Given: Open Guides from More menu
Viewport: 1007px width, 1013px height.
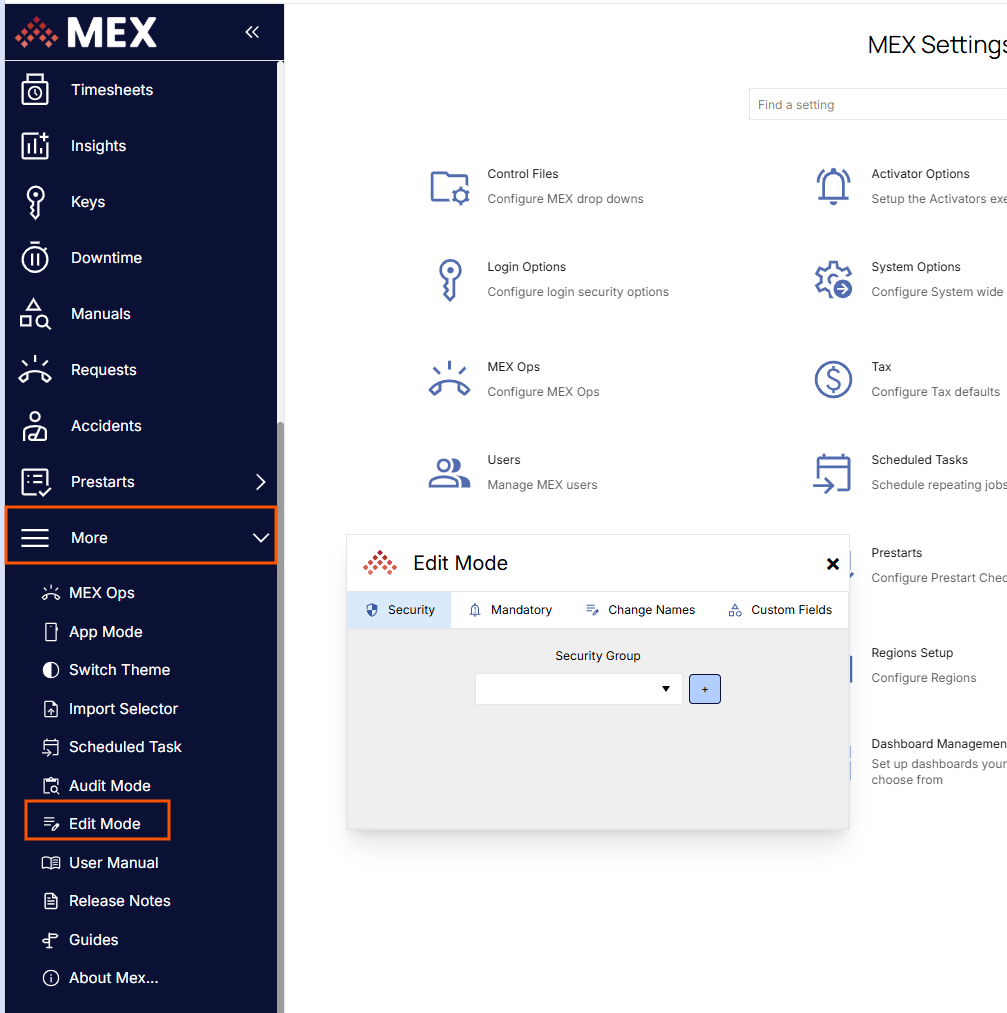Looking at the screenshot, I should pyautogui.click(x=94, y=939).
